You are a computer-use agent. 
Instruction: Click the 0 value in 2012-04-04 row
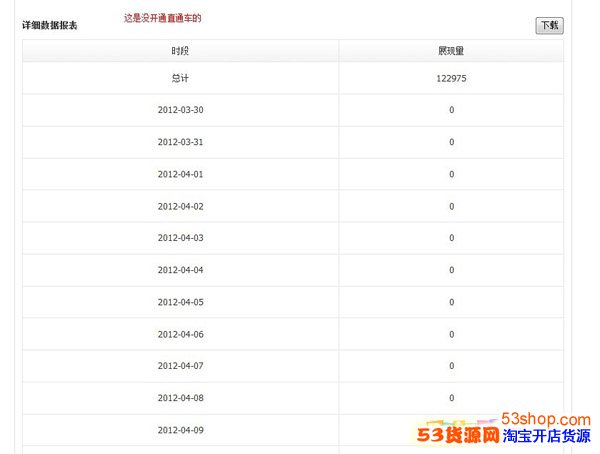click(452, 270)
